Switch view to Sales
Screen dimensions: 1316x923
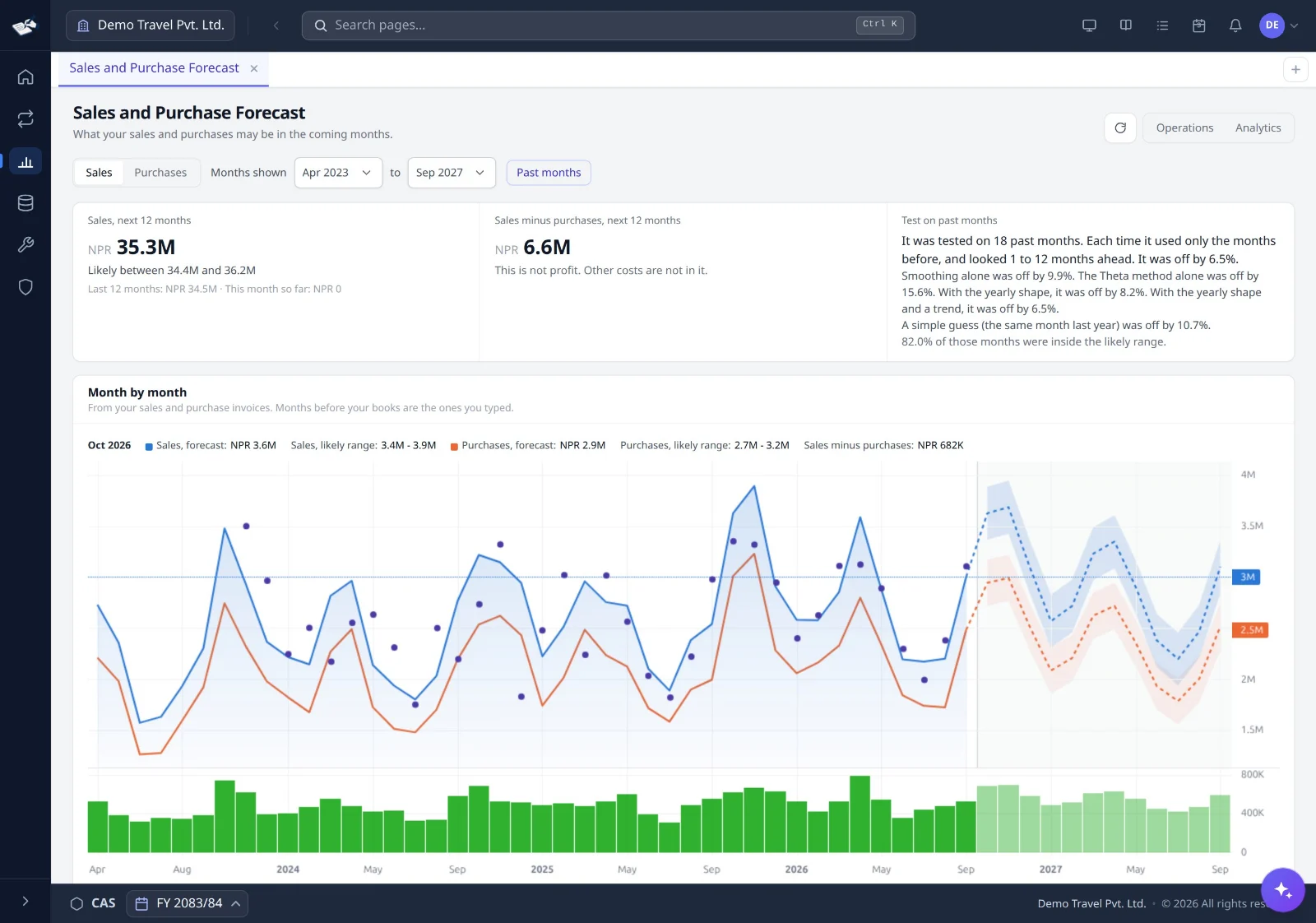[x=99, y=173]
